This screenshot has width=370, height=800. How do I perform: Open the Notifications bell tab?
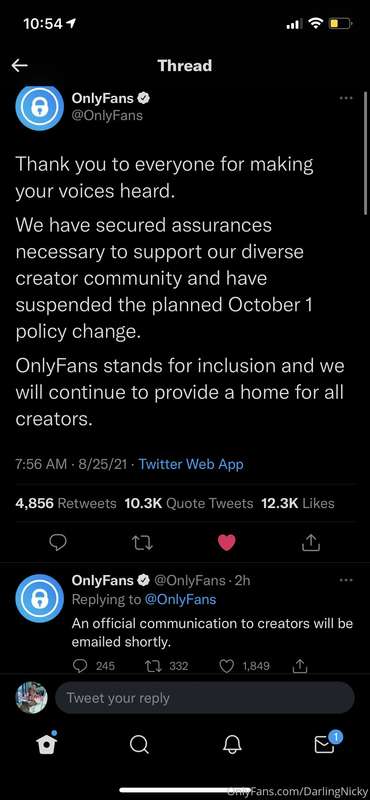point(232,745)
